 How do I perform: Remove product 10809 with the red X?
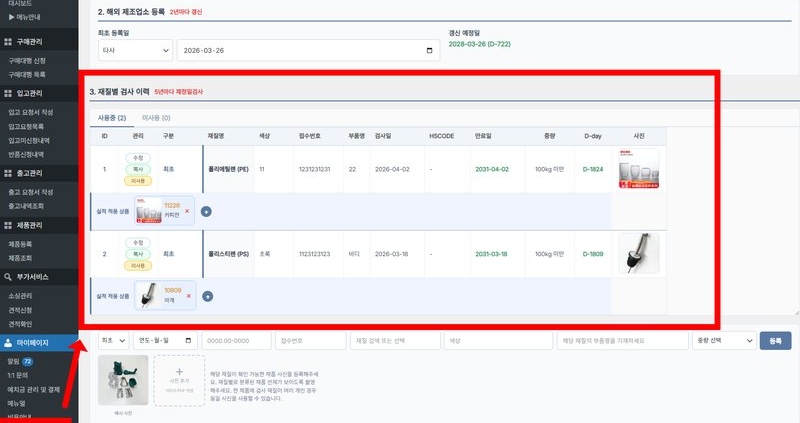(187, 296)
